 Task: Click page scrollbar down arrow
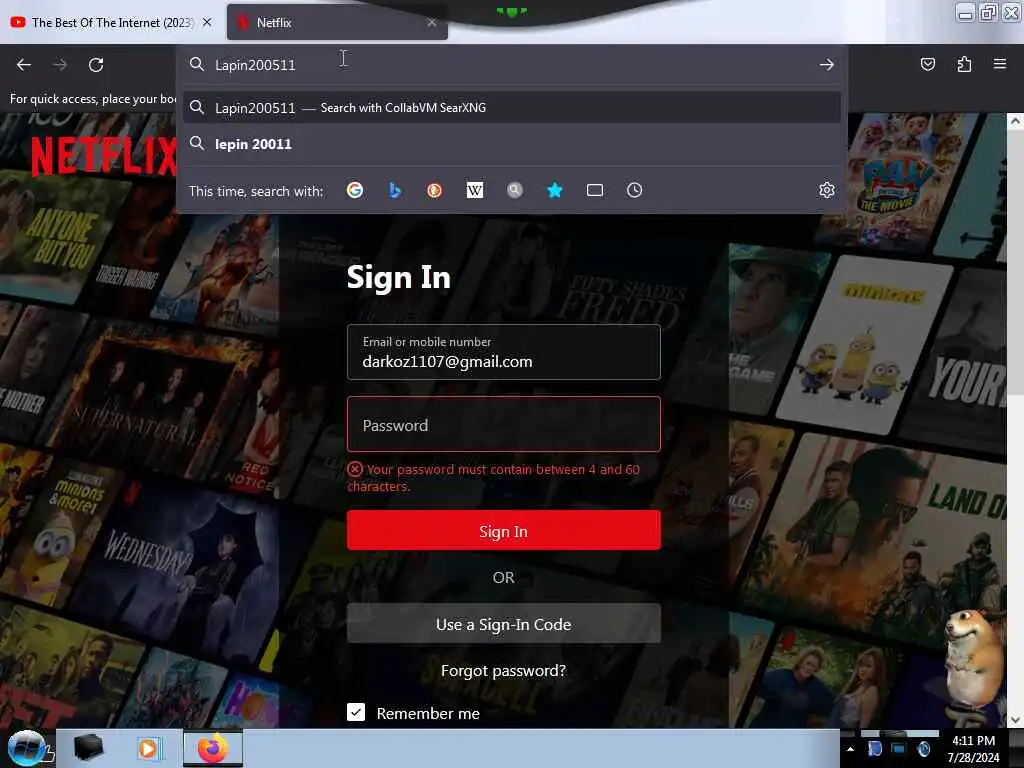coord(1015,720)
